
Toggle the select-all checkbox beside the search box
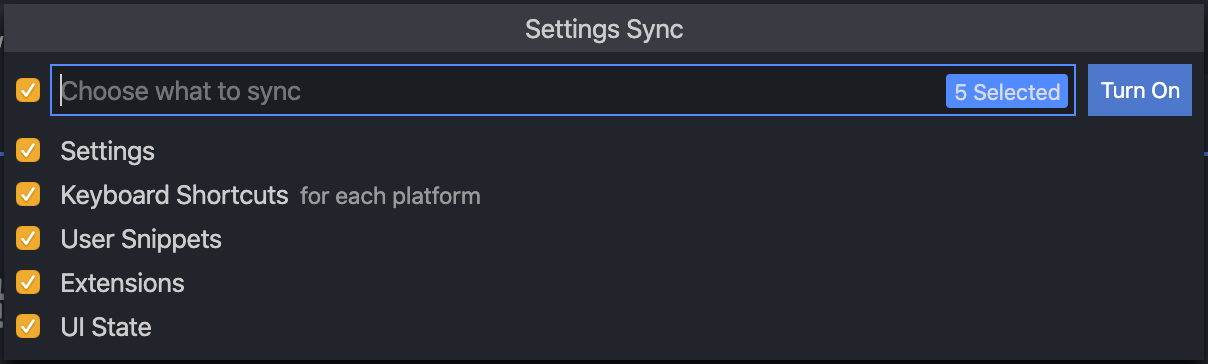pyautogui.click(x=28, y=91)
